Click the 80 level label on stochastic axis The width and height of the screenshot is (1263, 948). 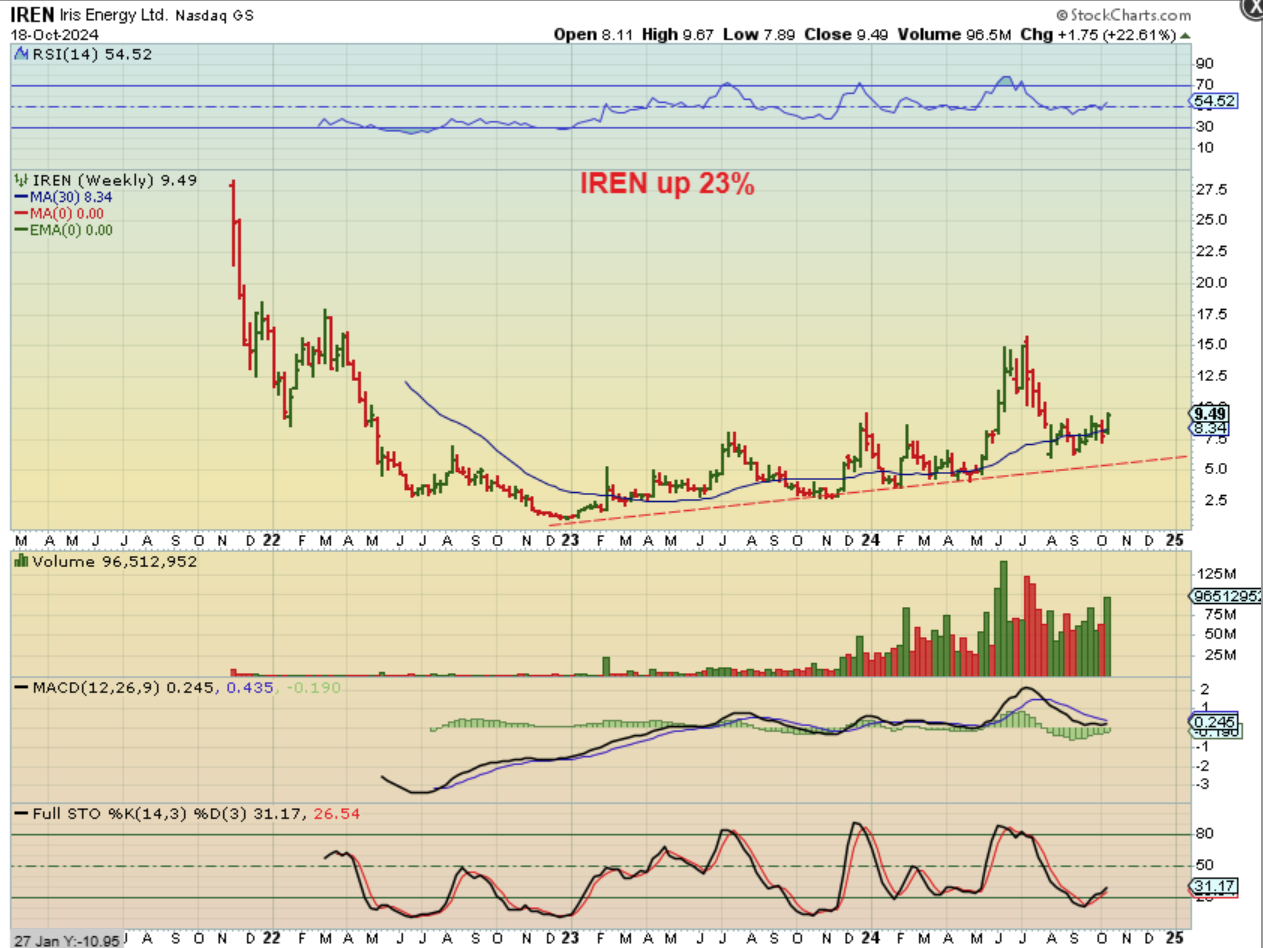(x=1204, y=834)
